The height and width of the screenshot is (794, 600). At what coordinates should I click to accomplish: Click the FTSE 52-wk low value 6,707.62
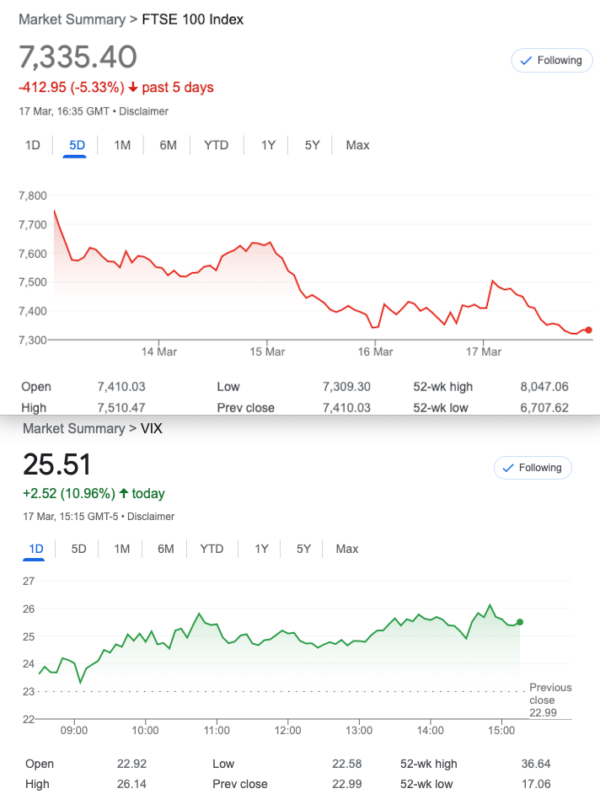[544, 408]
